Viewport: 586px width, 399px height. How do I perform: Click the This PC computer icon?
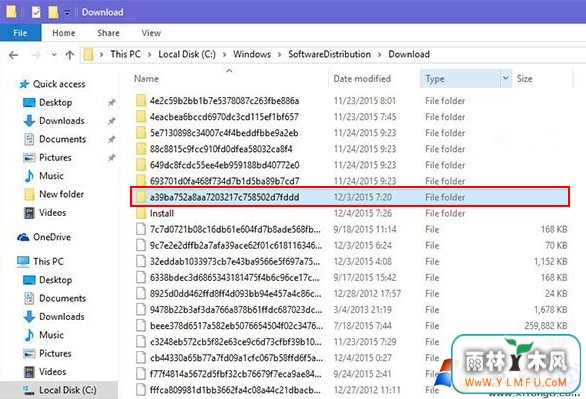tap(23, 262)
